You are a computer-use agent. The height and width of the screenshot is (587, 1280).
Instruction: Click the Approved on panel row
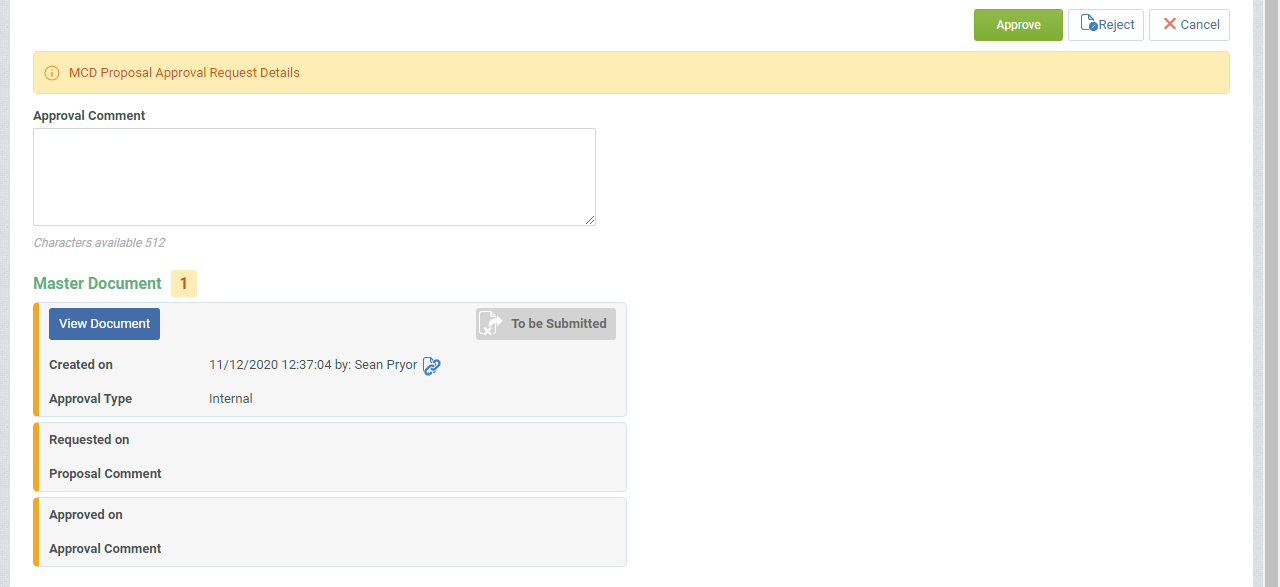330,515
